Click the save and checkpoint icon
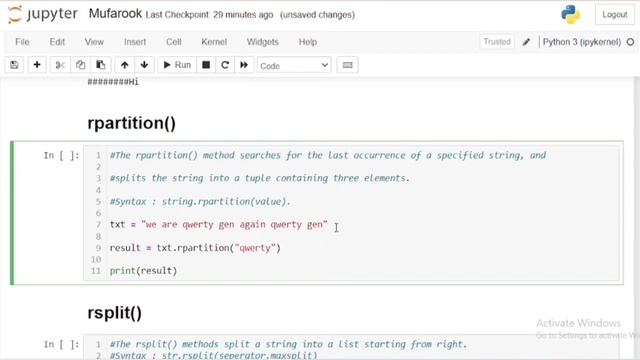 [x=14, y=65]
